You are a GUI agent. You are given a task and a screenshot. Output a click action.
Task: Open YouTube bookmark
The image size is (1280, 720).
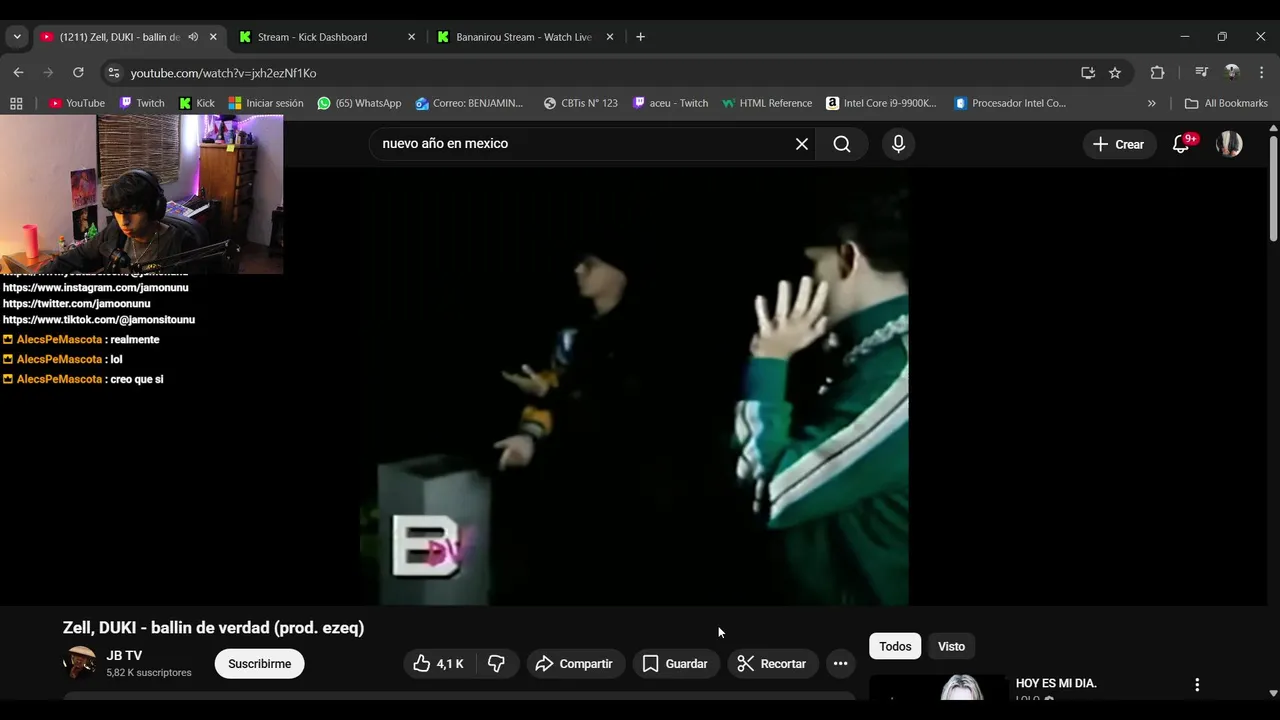[77, 103]
